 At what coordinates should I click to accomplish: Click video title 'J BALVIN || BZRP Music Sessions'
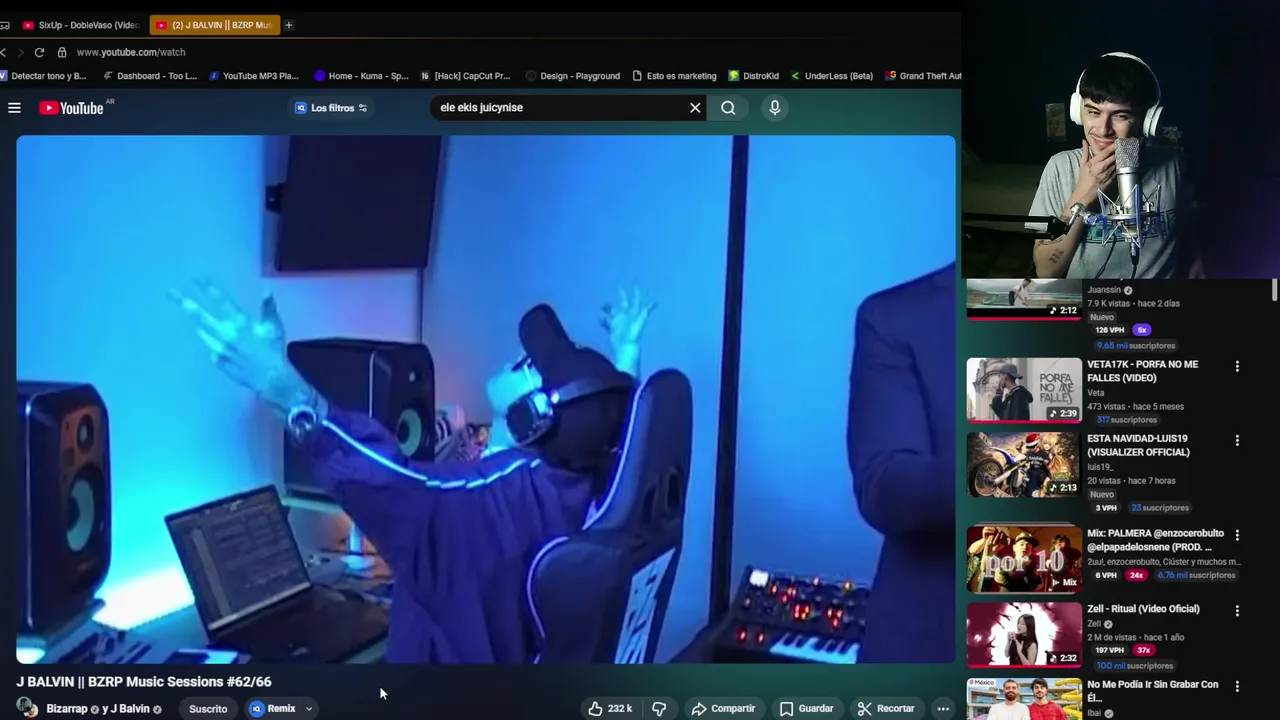143,682
